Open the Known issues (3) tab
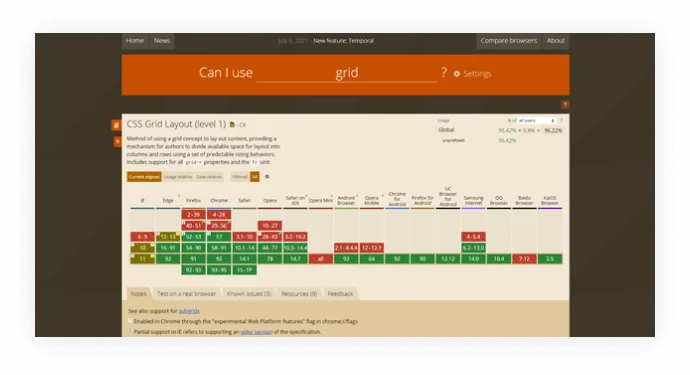This screenshot has width=690, height=375. tap(249, 294)
